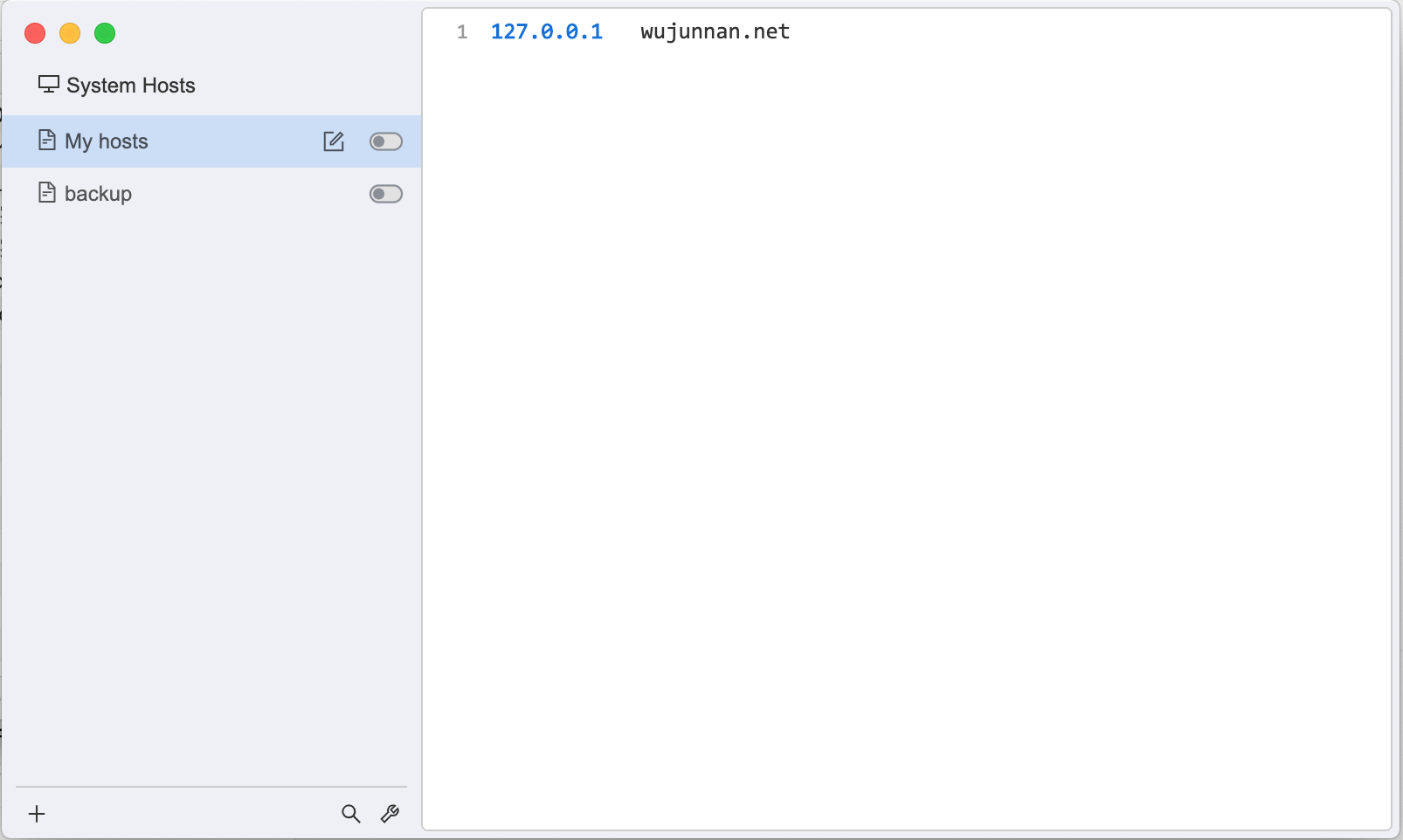Toggle the My hosts switch on
Screen dimensions: 1403x840
(x=386, y=141)
